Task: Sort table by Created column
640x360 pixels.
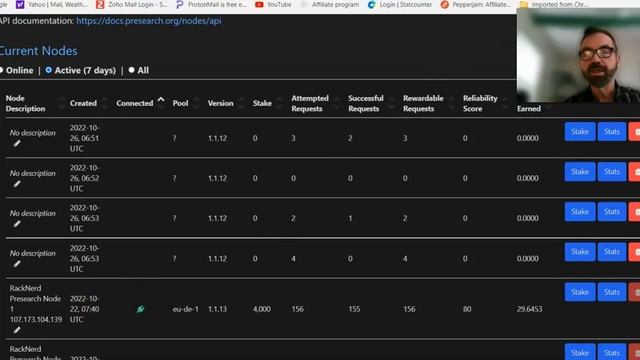Action: click(89, 103)
